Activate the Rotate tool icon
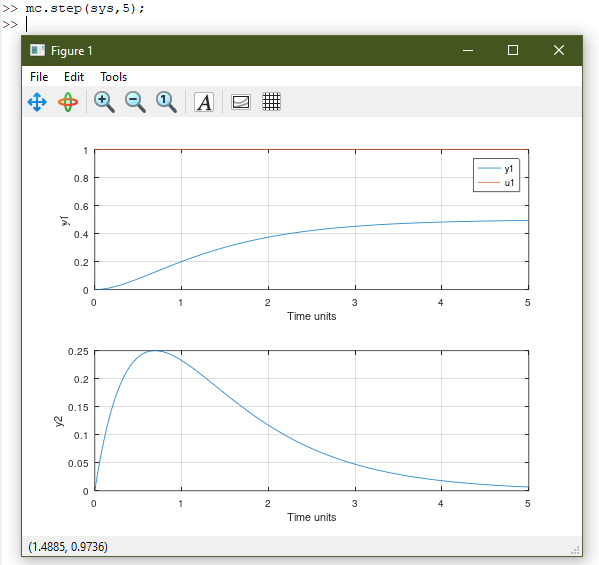The height and width of the screenshot is (565, 599). click(68, 102)
